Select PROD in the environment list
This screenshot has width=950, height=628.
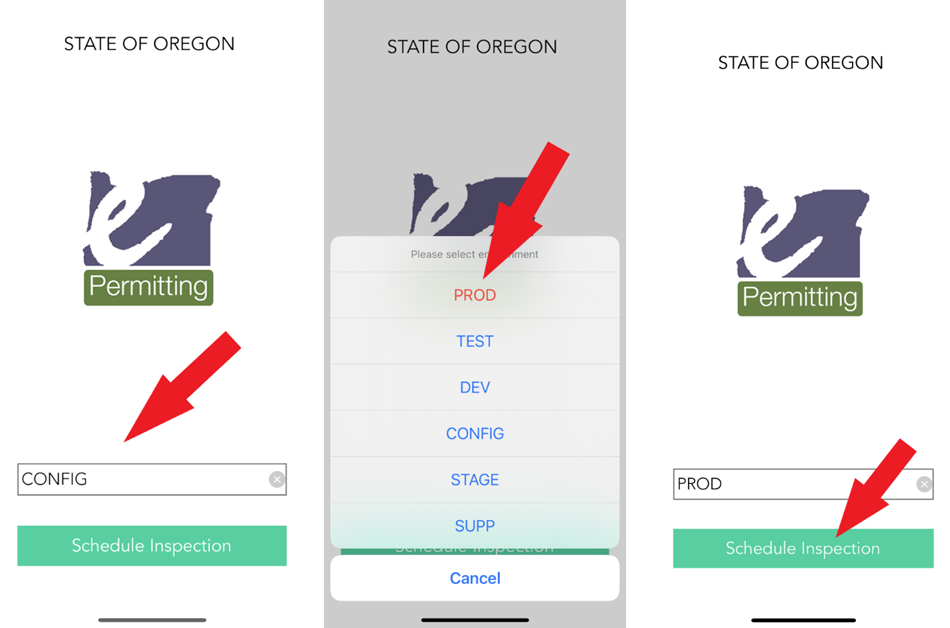click(475, 295)
